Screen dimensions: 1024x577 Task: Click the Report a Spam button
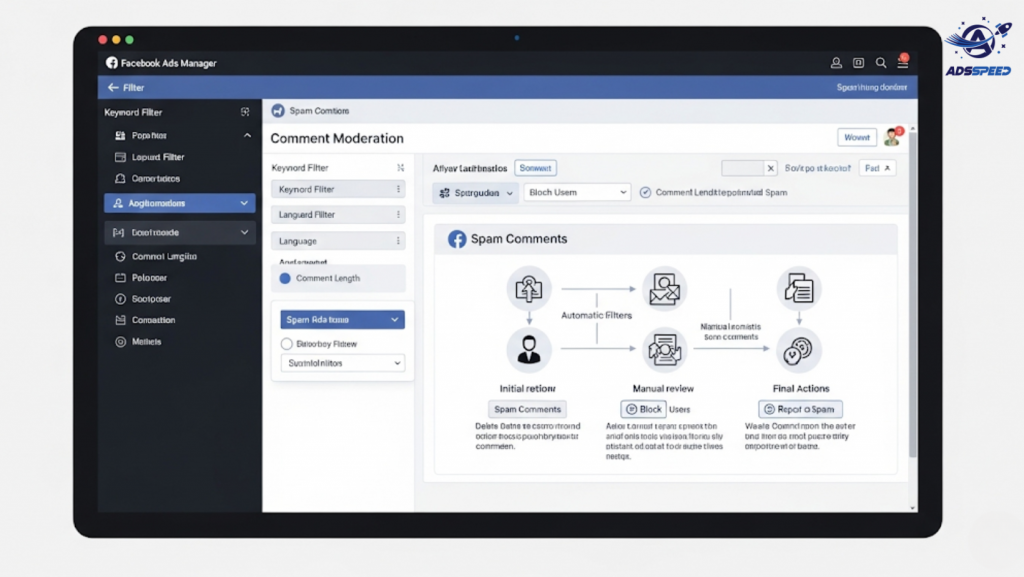click(800, 409)
